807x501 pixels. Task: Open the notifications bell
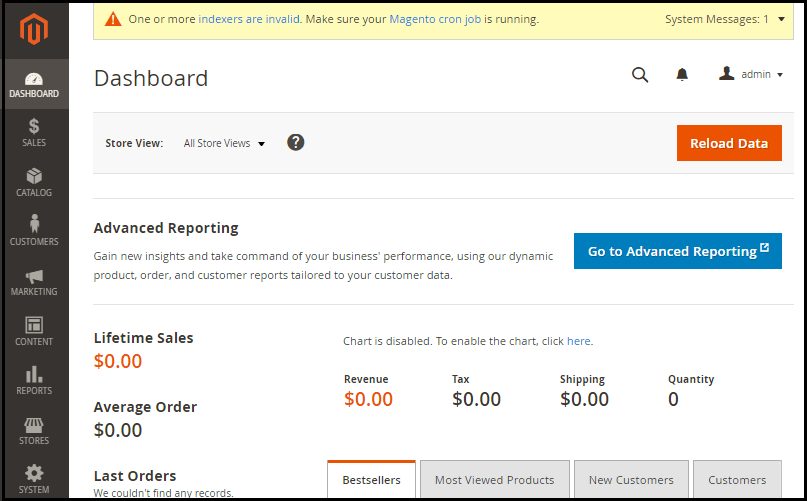(x=682, y=75)
